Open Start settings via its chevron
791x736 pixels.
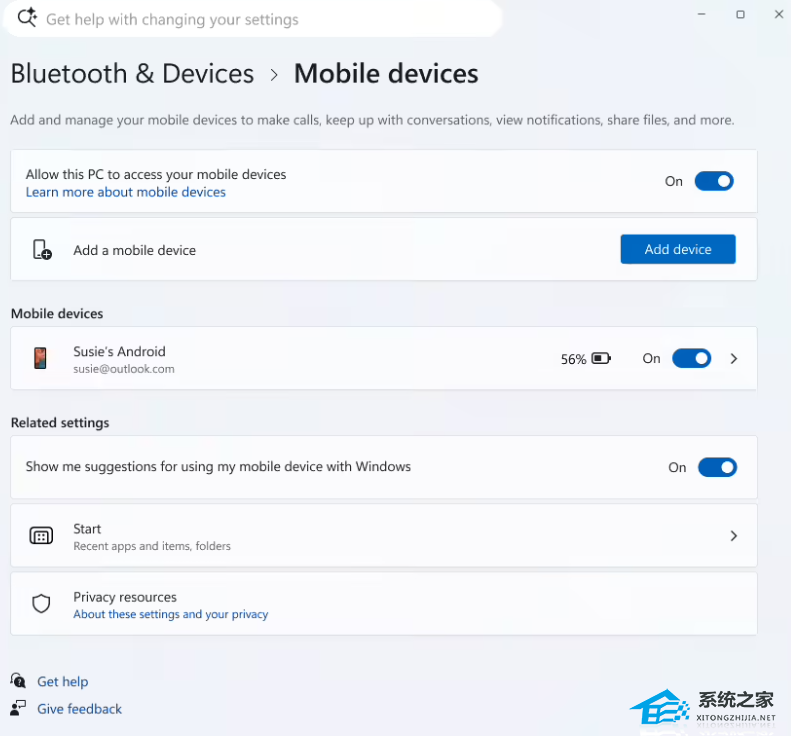tap(734, 536)
